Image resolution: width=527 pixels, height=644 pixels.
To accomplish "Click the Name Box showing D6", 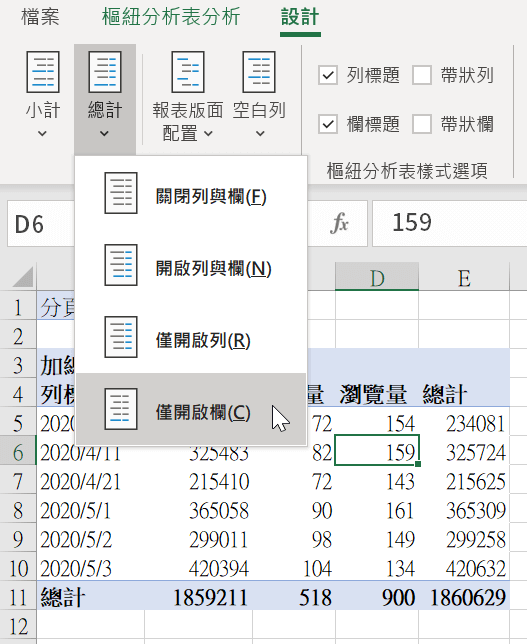I will (x=41, y=224).
